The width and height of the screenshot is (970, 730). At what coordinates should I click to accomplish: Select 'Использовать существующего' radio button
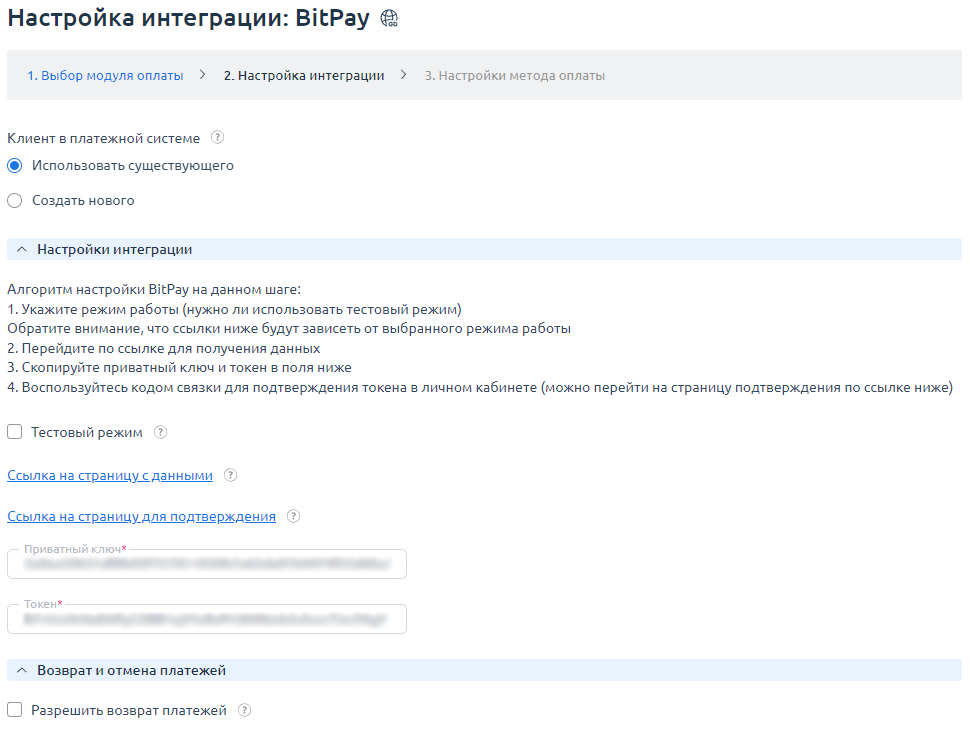tap(14, 165)
